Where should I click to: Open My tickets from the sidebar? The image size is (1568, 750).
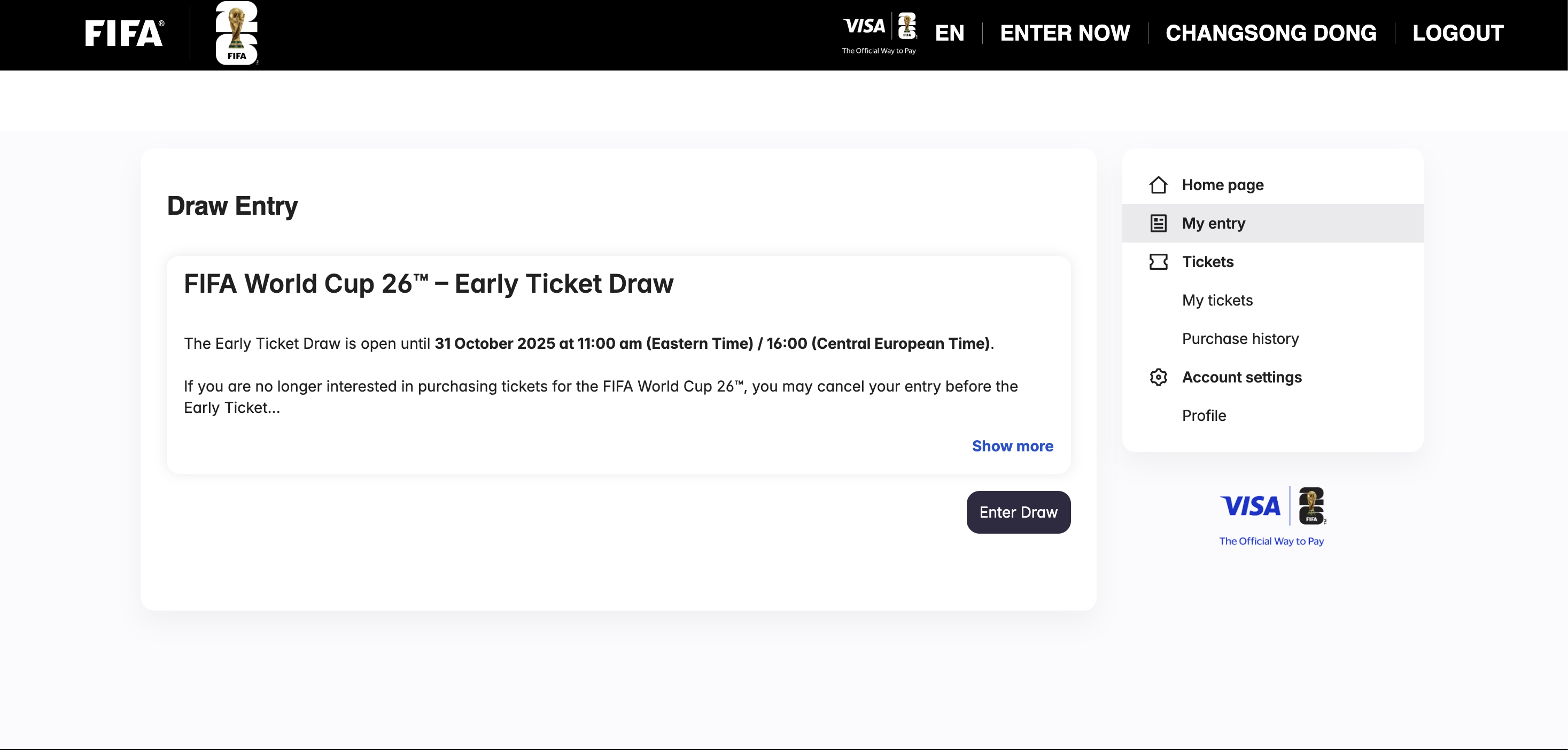(x=1217, y=300)
